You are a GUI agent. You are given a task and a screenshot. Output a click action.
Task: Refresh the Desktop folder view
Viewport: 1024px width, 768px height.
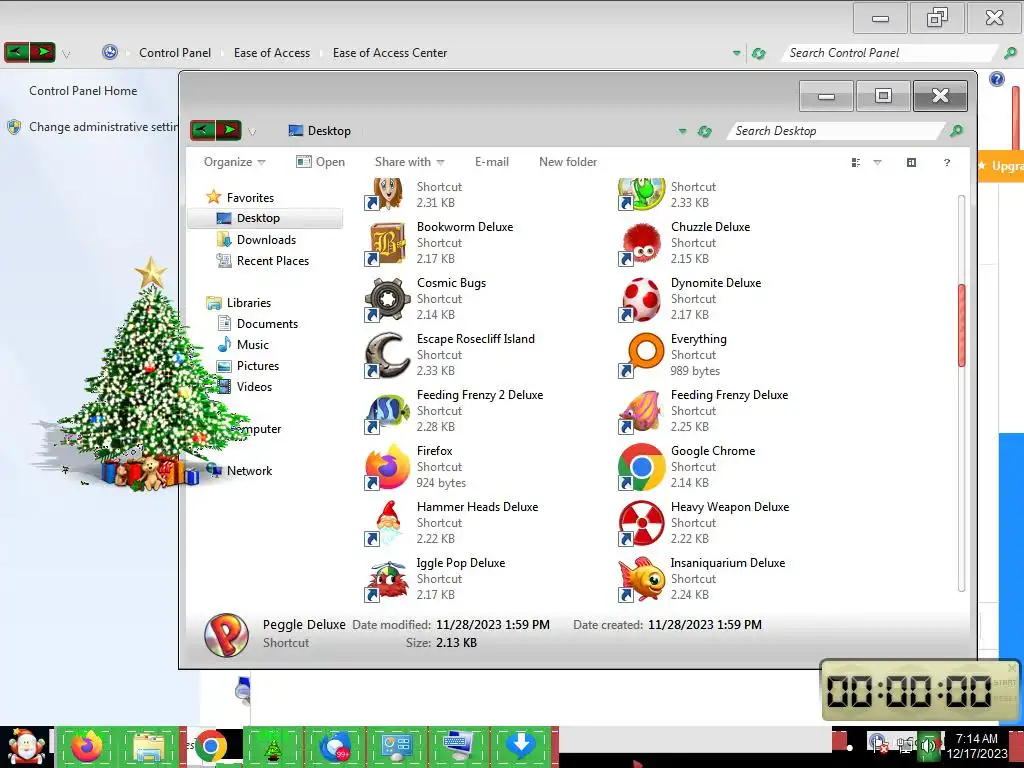point(705,131)
